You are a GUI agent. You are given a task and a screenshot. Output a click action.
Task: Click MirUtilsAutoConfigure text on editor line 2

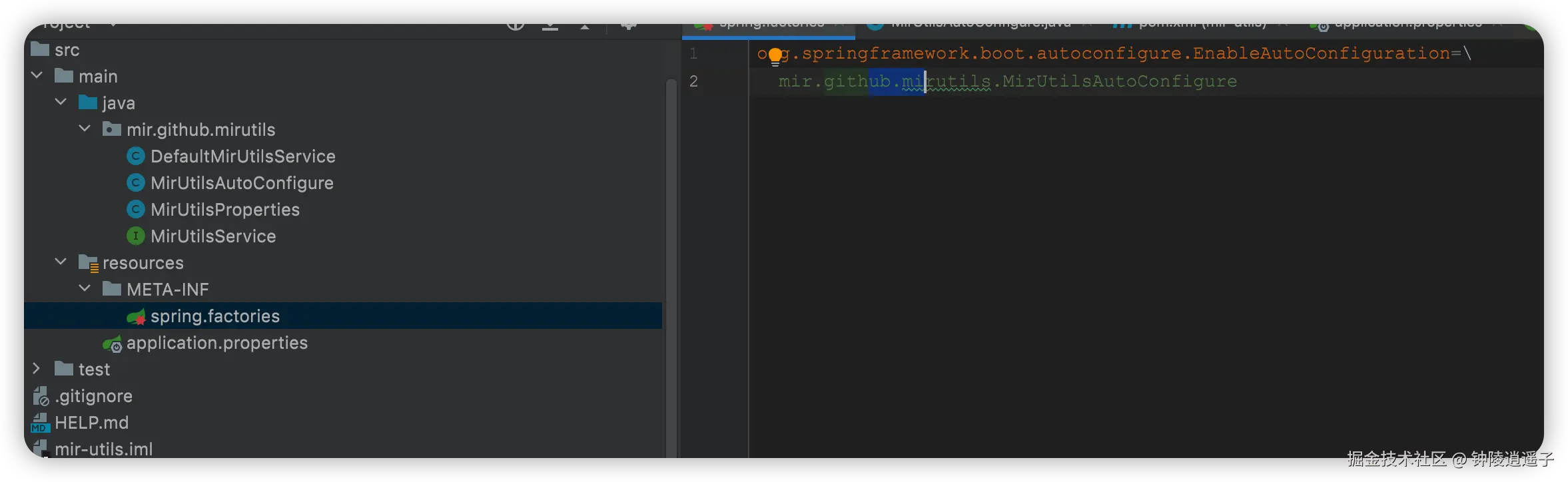pyautogui.click(x=1120, y=81)
